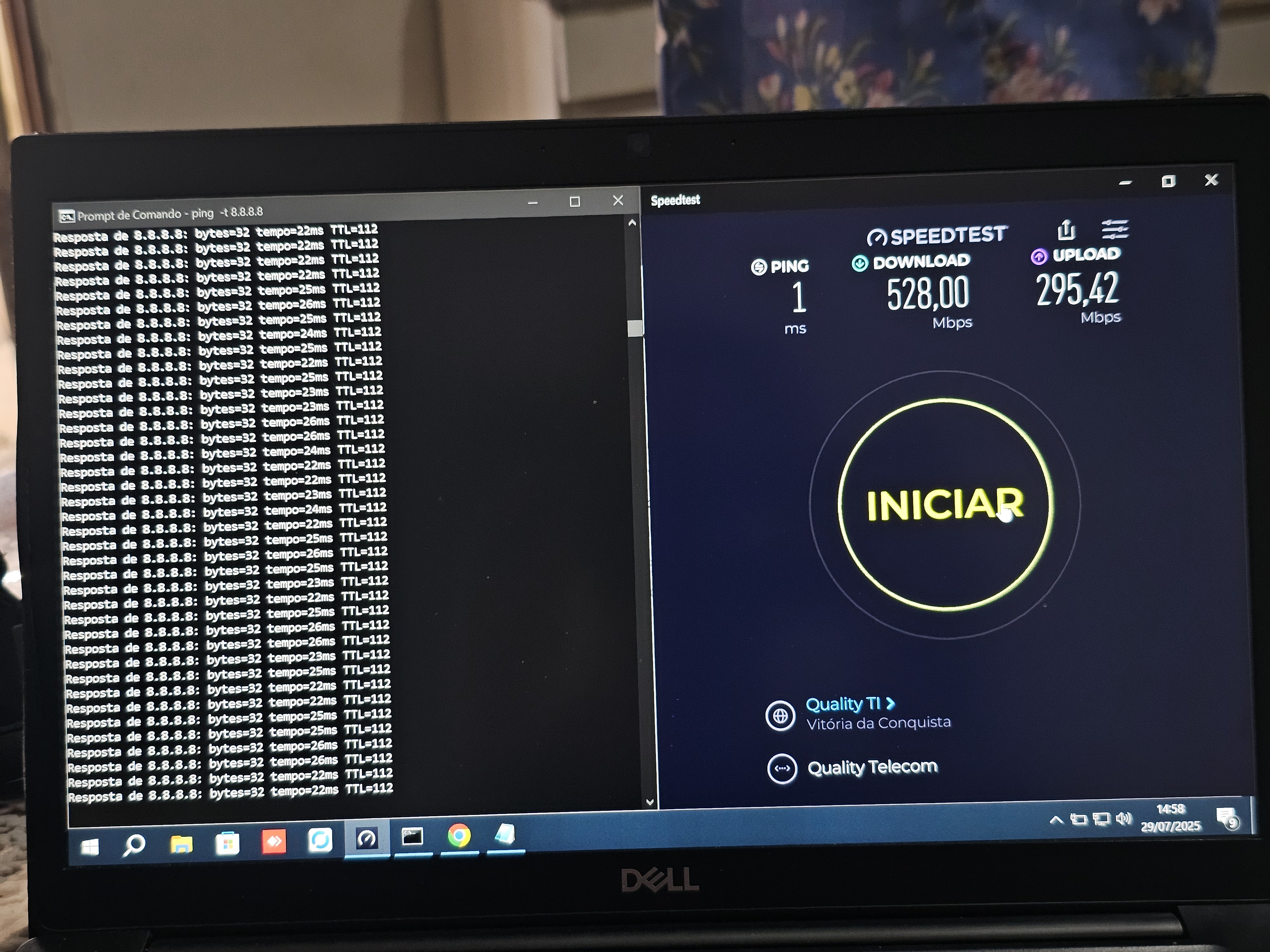This screenshot has width=1270, height=952.
Task: Open Google Chrome from the taskbar
Action: (459, 836)
